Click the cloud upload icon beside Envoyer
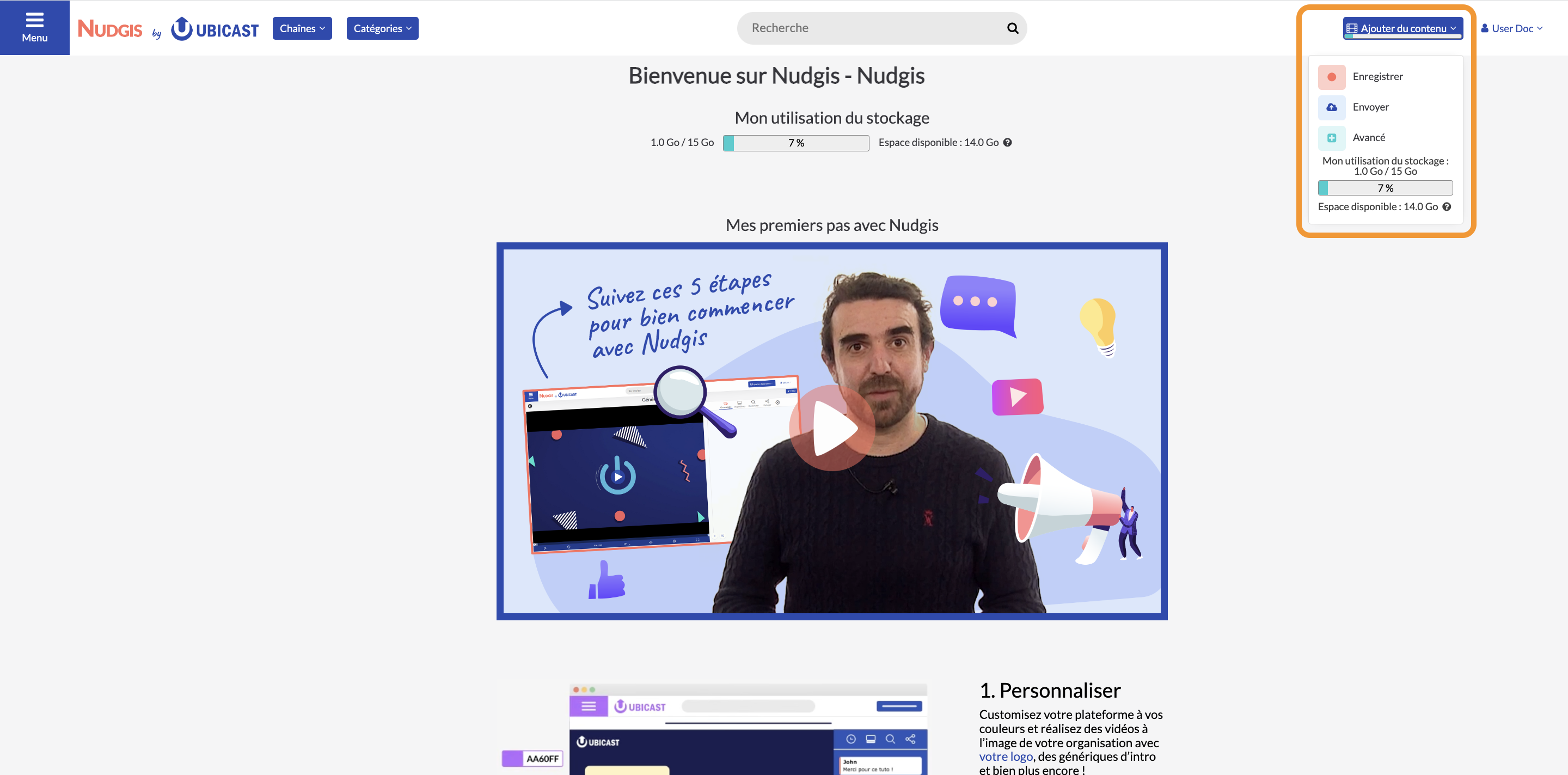The height and width of the screenshot is (775, 1568). tap(1331, 108)
